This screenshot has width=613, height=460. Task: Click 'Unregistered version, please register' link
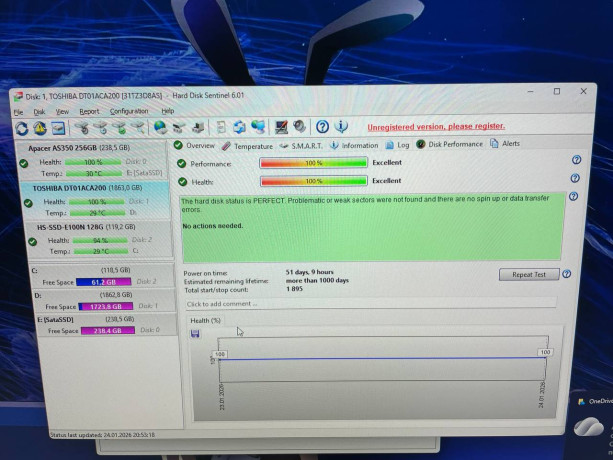point(436,127)
